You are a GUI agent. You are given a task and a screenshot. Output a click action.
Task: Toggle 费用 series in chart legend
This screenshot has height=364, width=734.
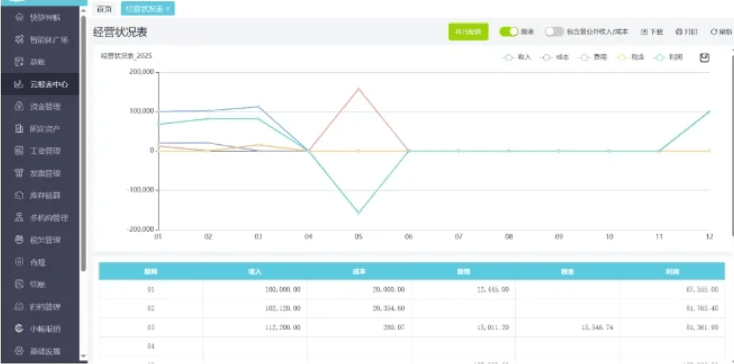pyautogui.click(x=593, y=58)
